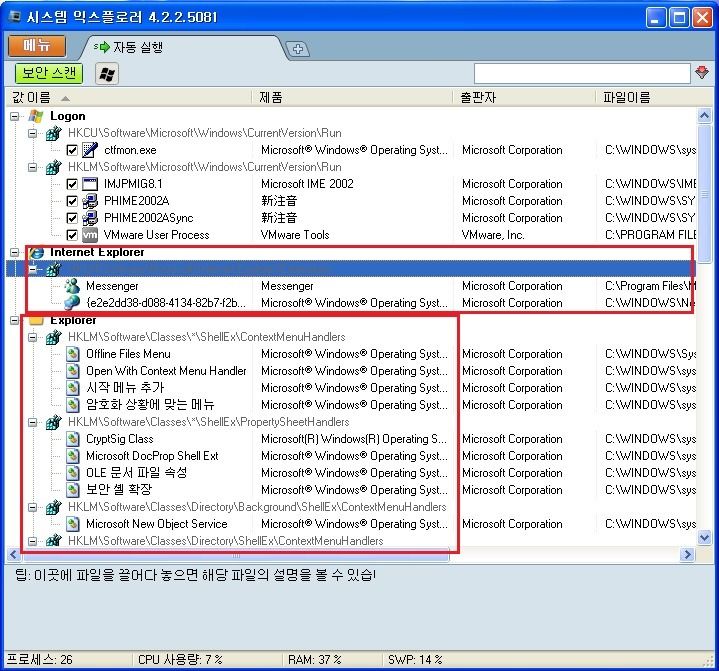Image resolution: width=719 pixels, height=671 pixels.
Task: Click the OLE 문서 파일 속성 icon
Action: point(72,473)
